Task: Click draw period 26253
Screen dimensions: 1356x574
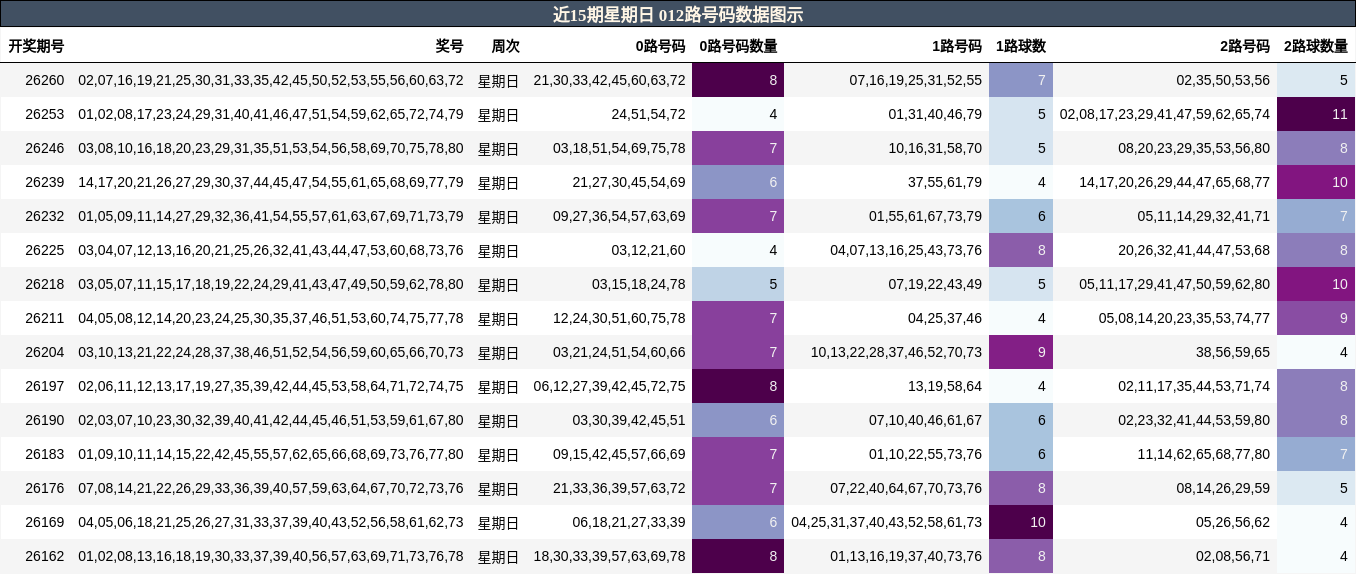Action: 44,114
